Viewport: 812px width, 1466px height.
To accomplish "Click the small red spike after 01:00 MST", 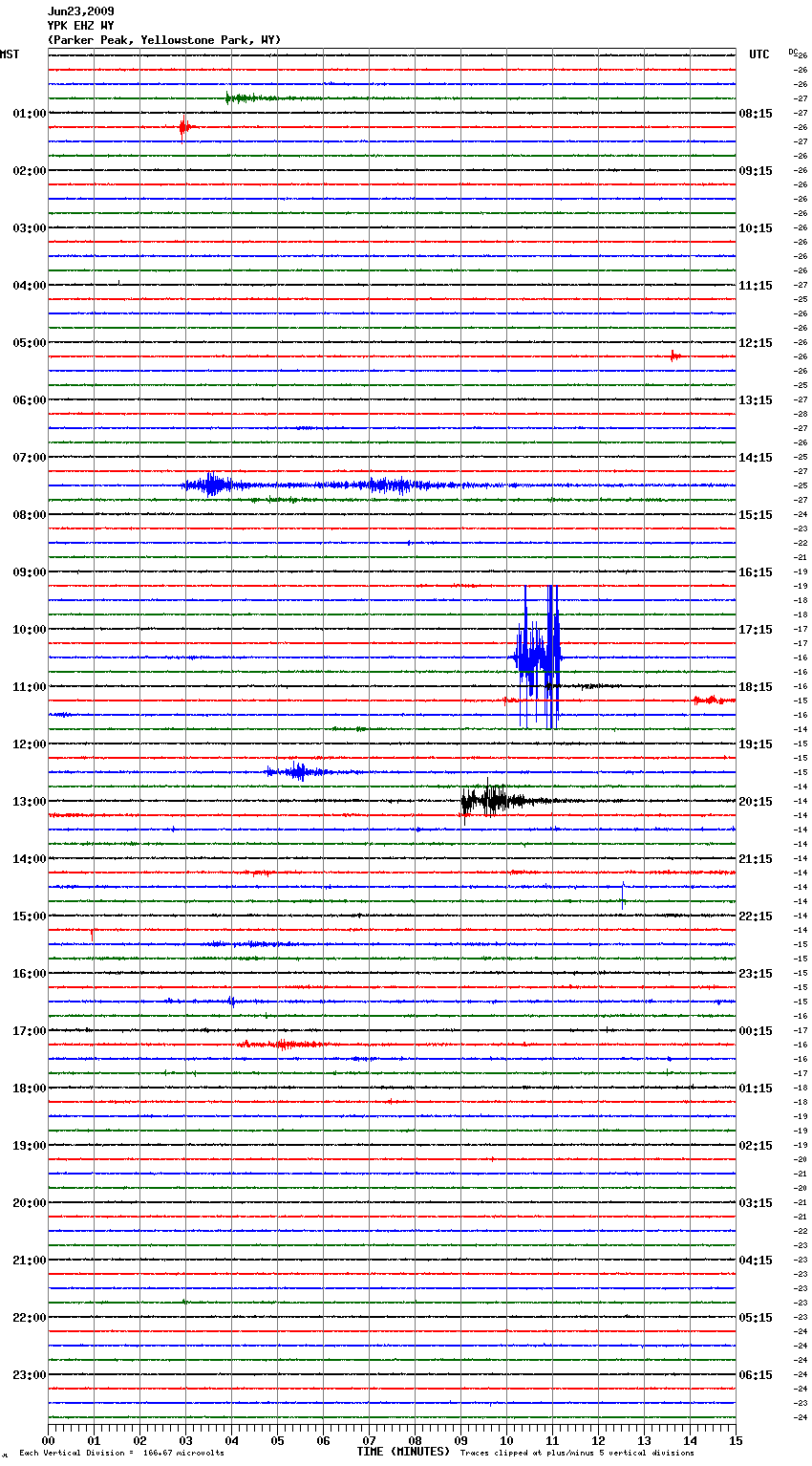I will (x=184, y=127).
